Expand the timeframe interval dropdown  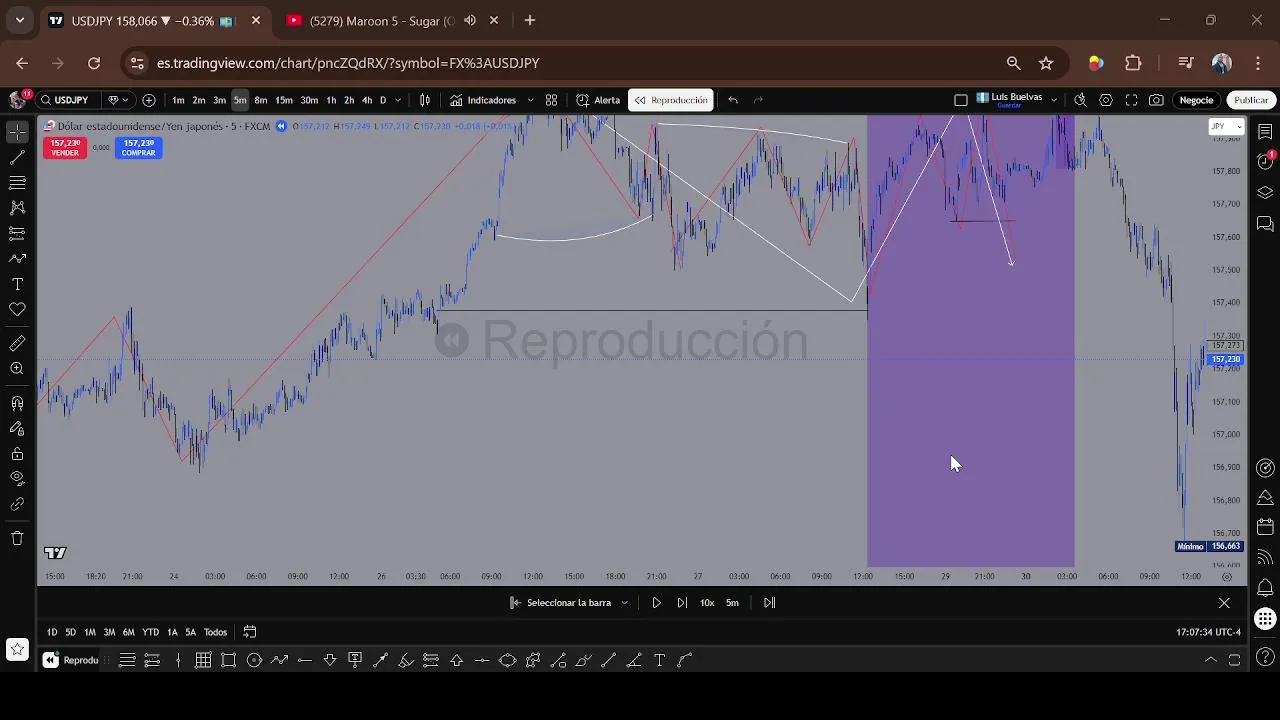pyautogui.click(x=398, y=100)
